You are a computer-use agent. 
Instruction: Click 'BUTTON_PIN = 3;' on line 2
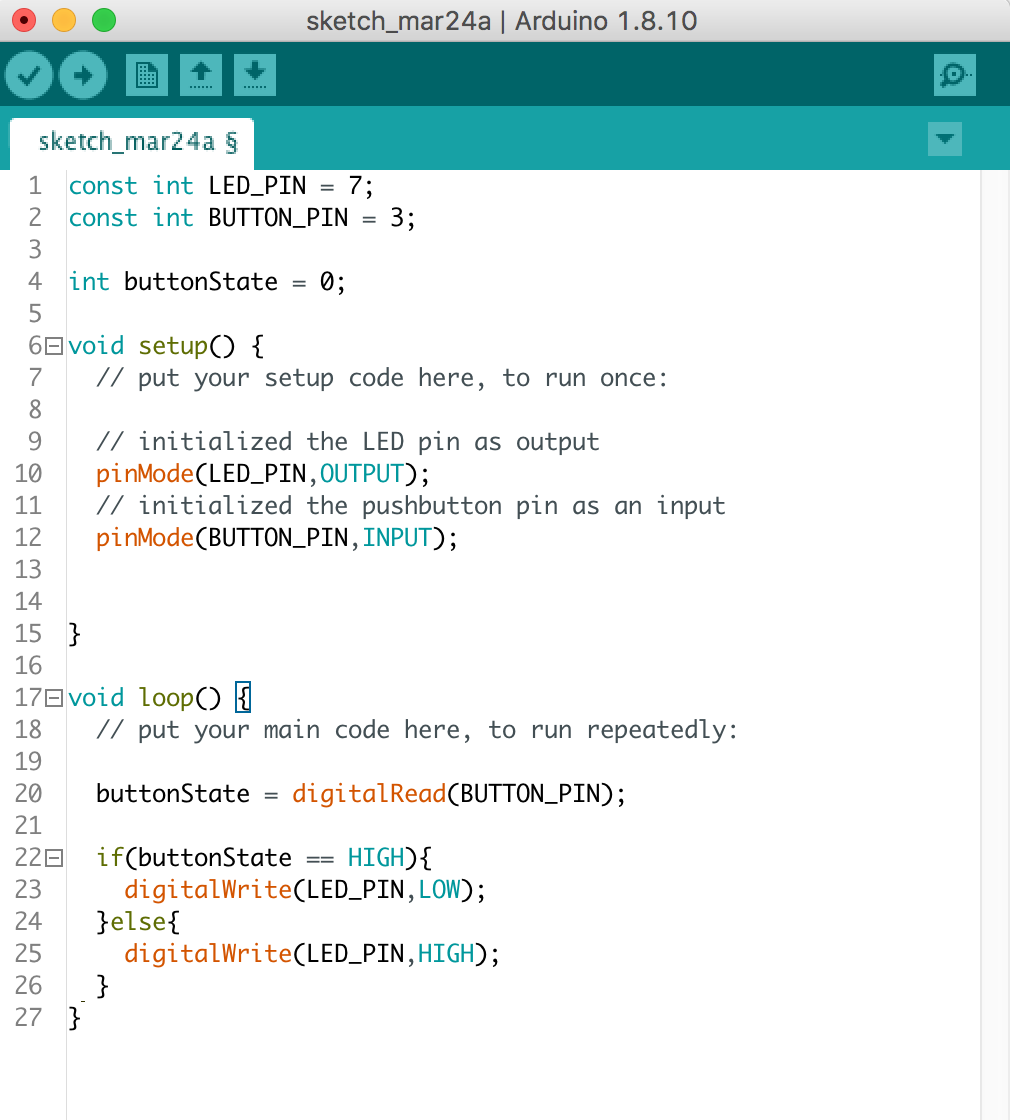311,218
